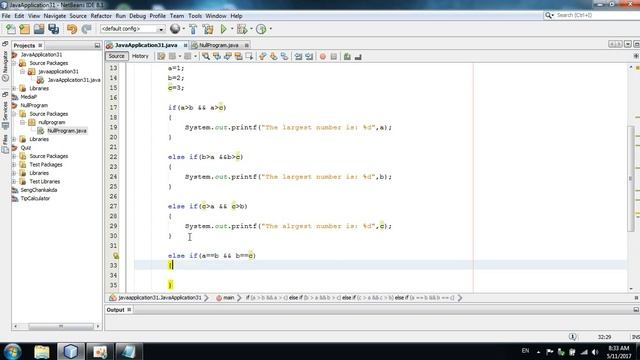Open the browser globe dropdown arrow
The width and height of the screenshot is (640, 360).
[x=183, y=29]
